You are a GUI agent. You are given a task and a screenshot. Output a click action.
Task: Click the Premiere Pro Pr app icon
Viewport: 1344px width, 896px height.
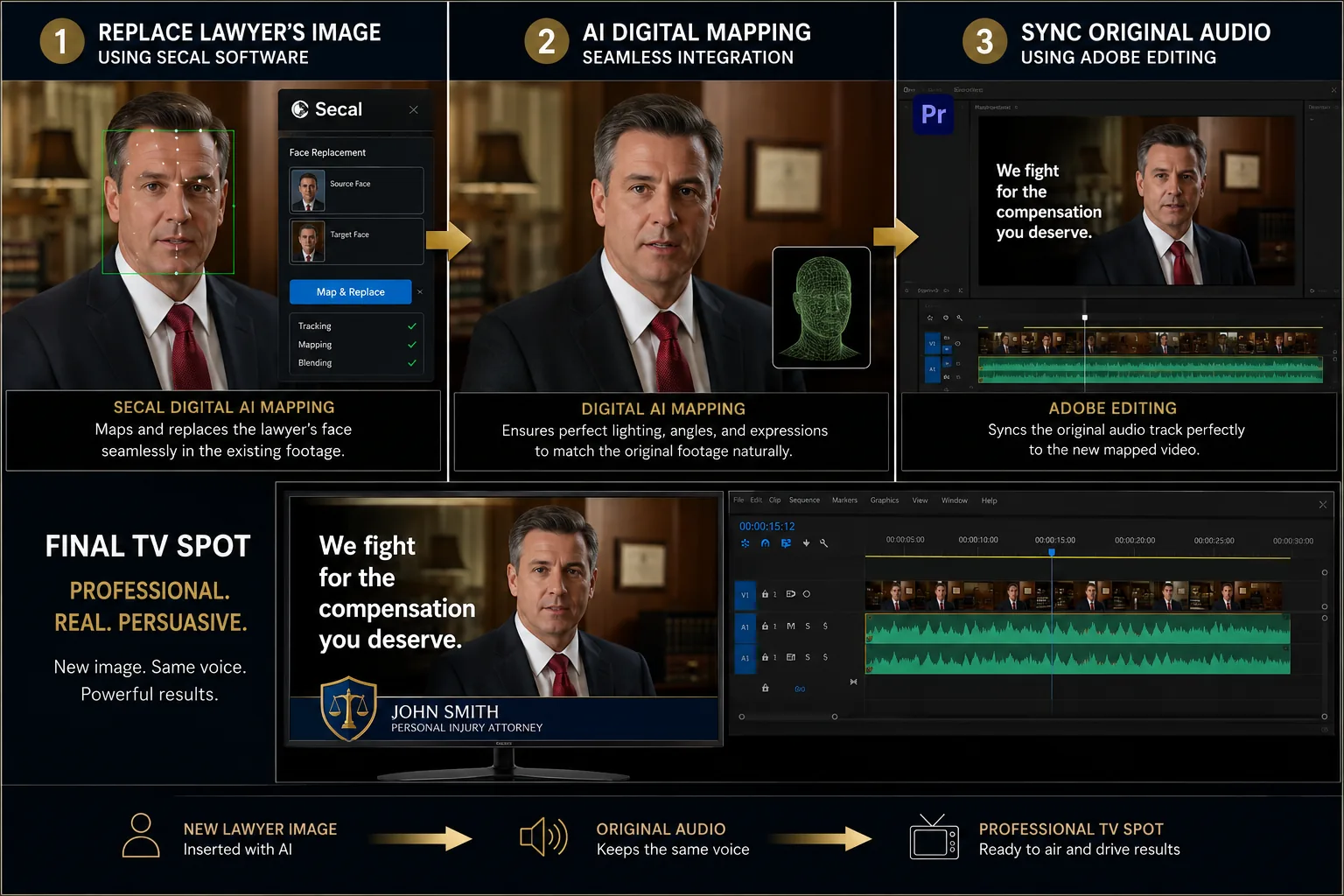[934, 114]
